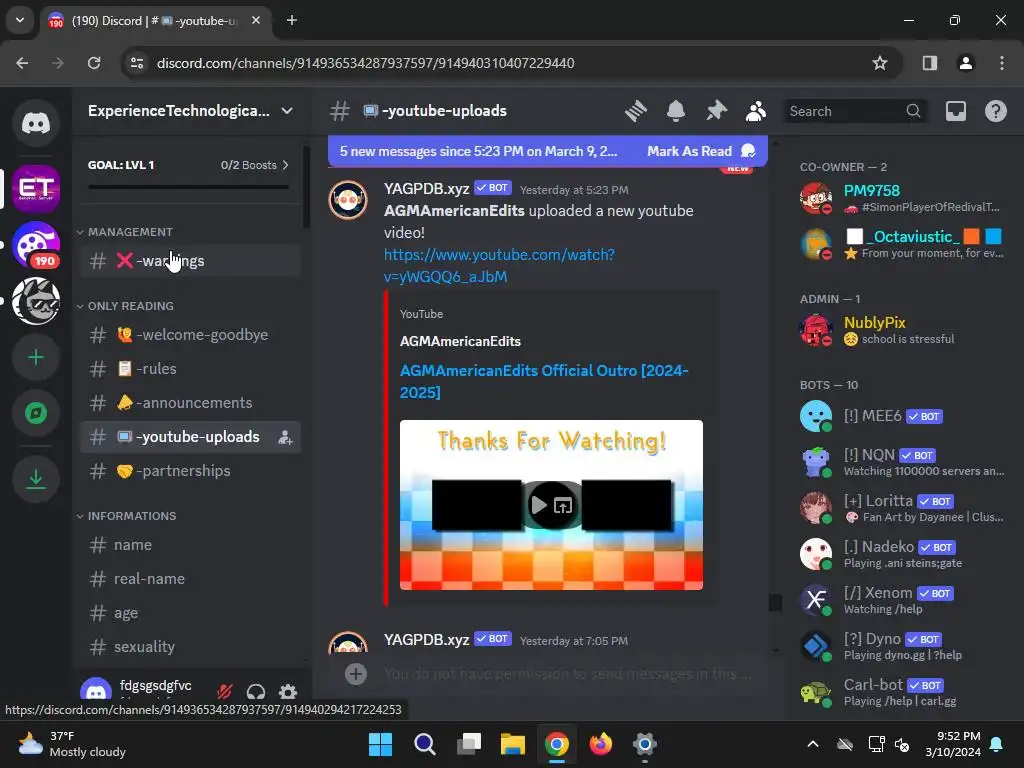
Task: Open the Help question mark icon
Action: tap(995, 111)
